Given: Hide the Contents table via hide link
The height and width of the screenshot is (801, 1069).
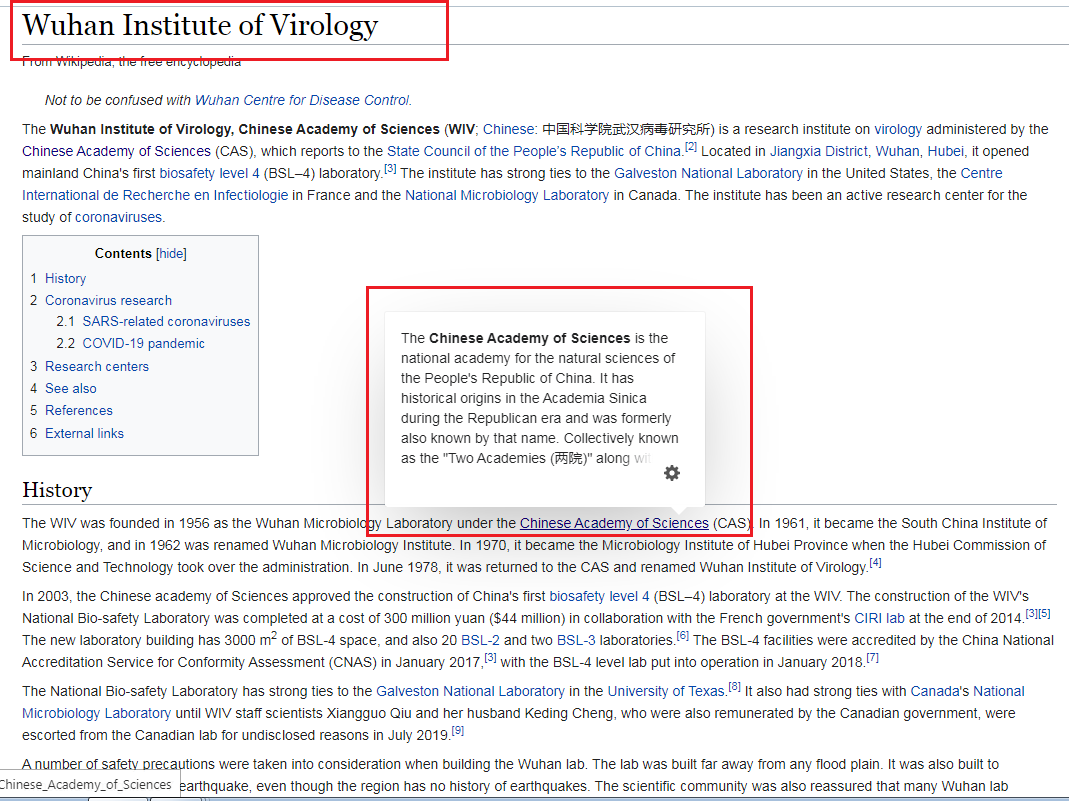Looking at the screenshot, I should [x=171, y=254].
